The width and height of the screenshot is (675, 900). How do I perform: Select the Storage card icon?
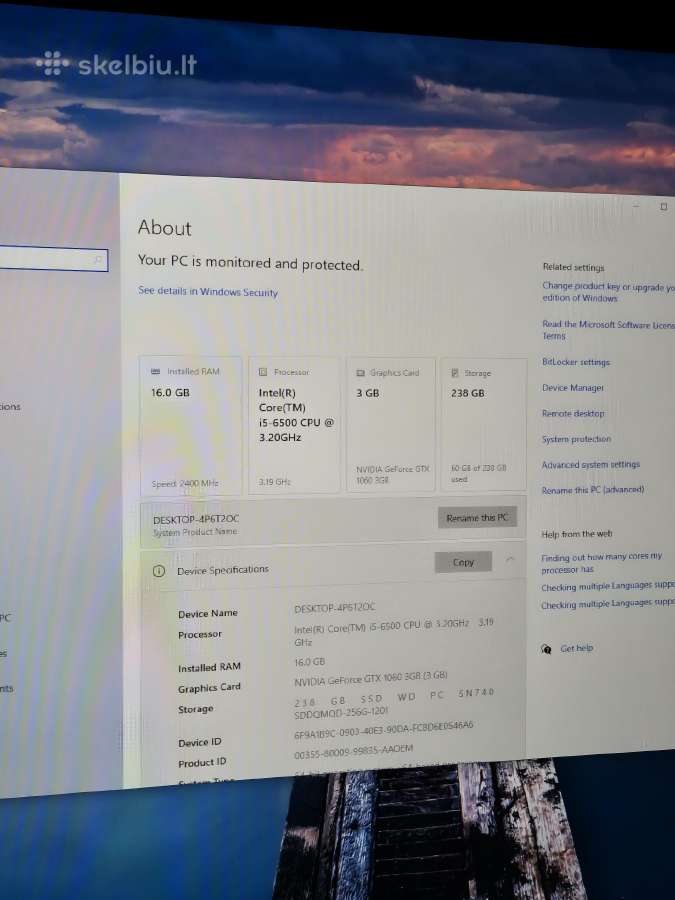click(x=455, y=373)
